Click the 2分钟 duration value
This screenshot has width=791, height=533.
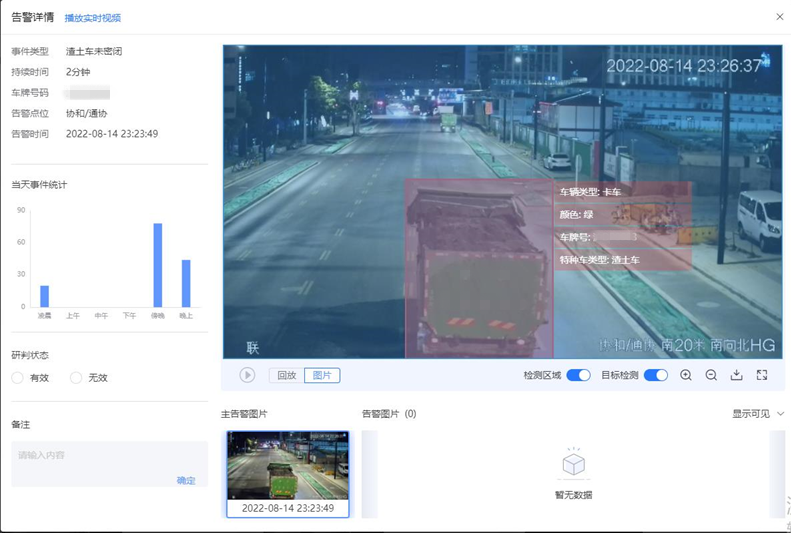click(78, 72)
